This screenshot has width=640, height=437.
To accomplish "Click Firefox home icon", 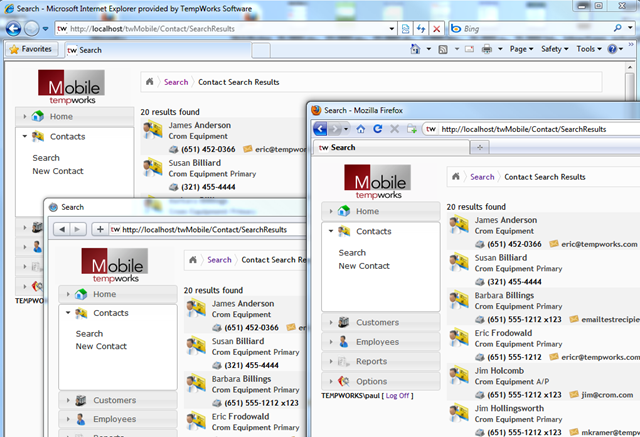I will 361,129.
